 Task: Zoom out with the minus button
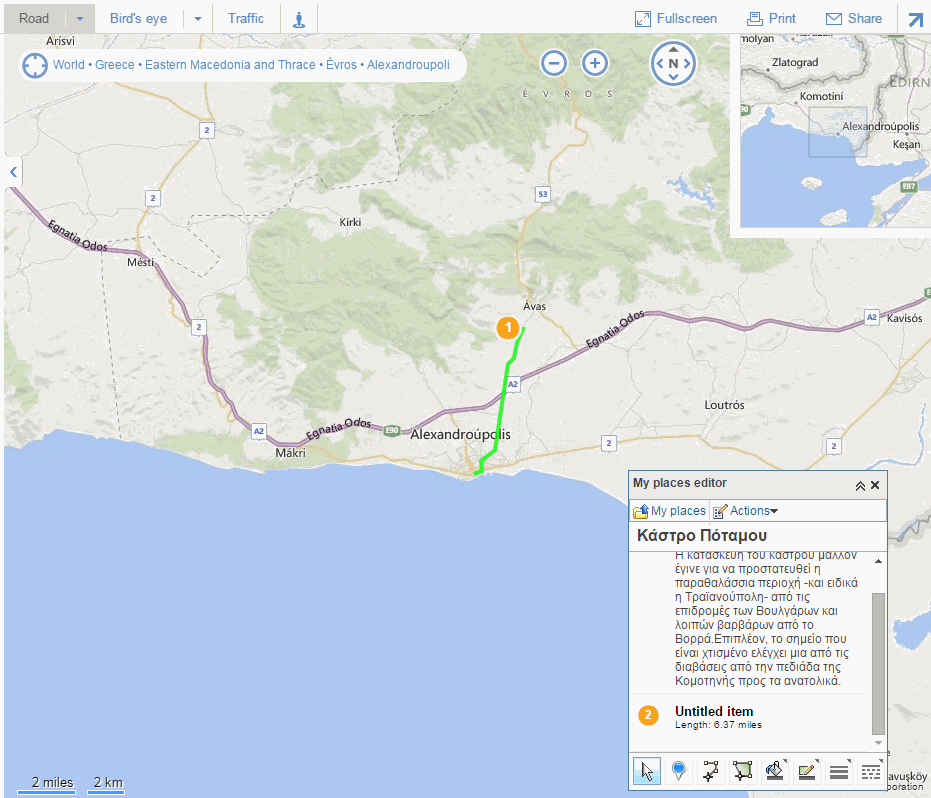(553, 63)
